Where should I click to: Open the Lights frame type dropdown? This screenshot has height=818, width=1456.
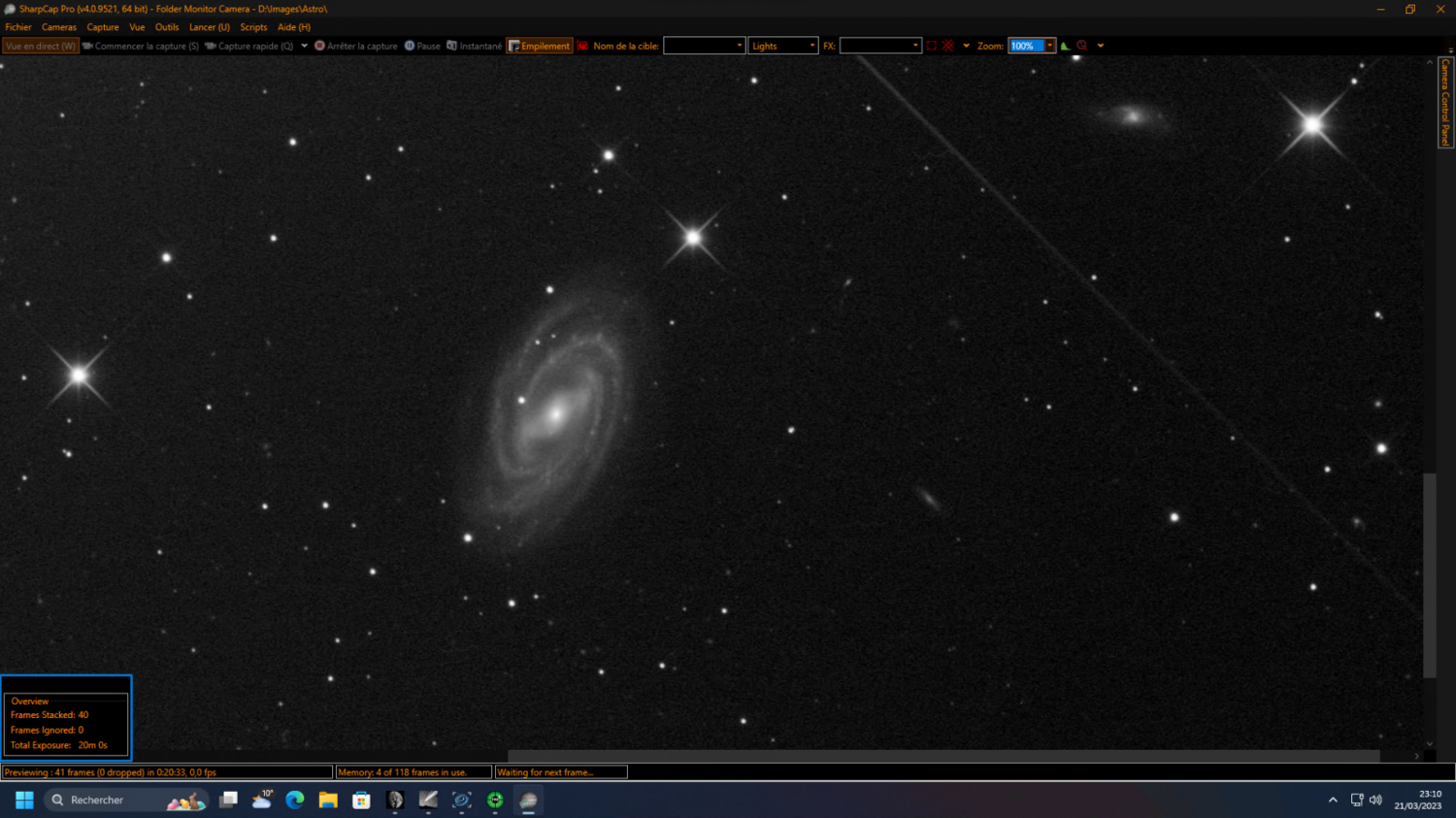point(783,46)
